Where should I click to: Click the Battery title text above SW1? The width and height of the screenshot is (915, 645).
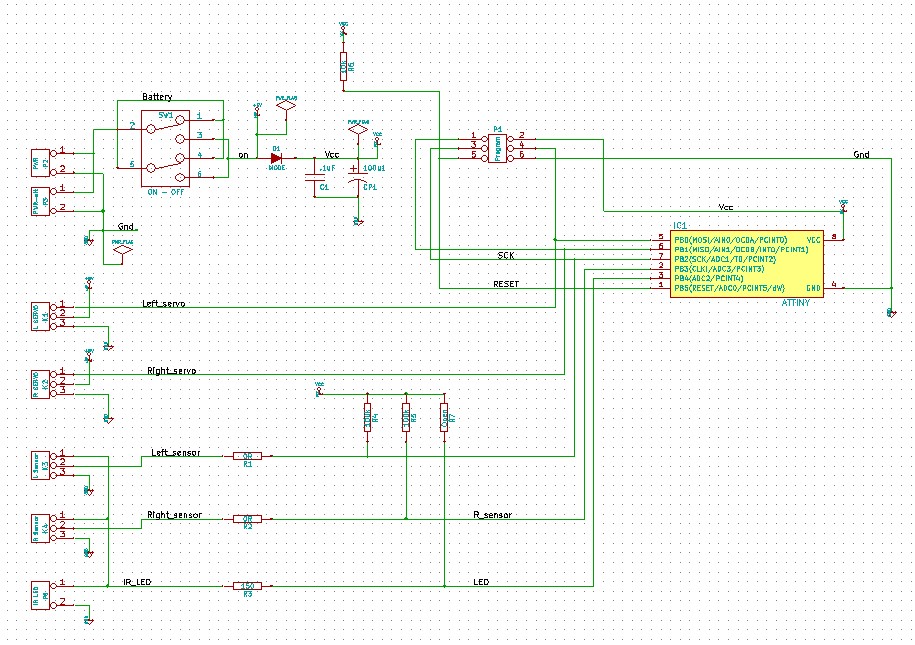point(156,98)
